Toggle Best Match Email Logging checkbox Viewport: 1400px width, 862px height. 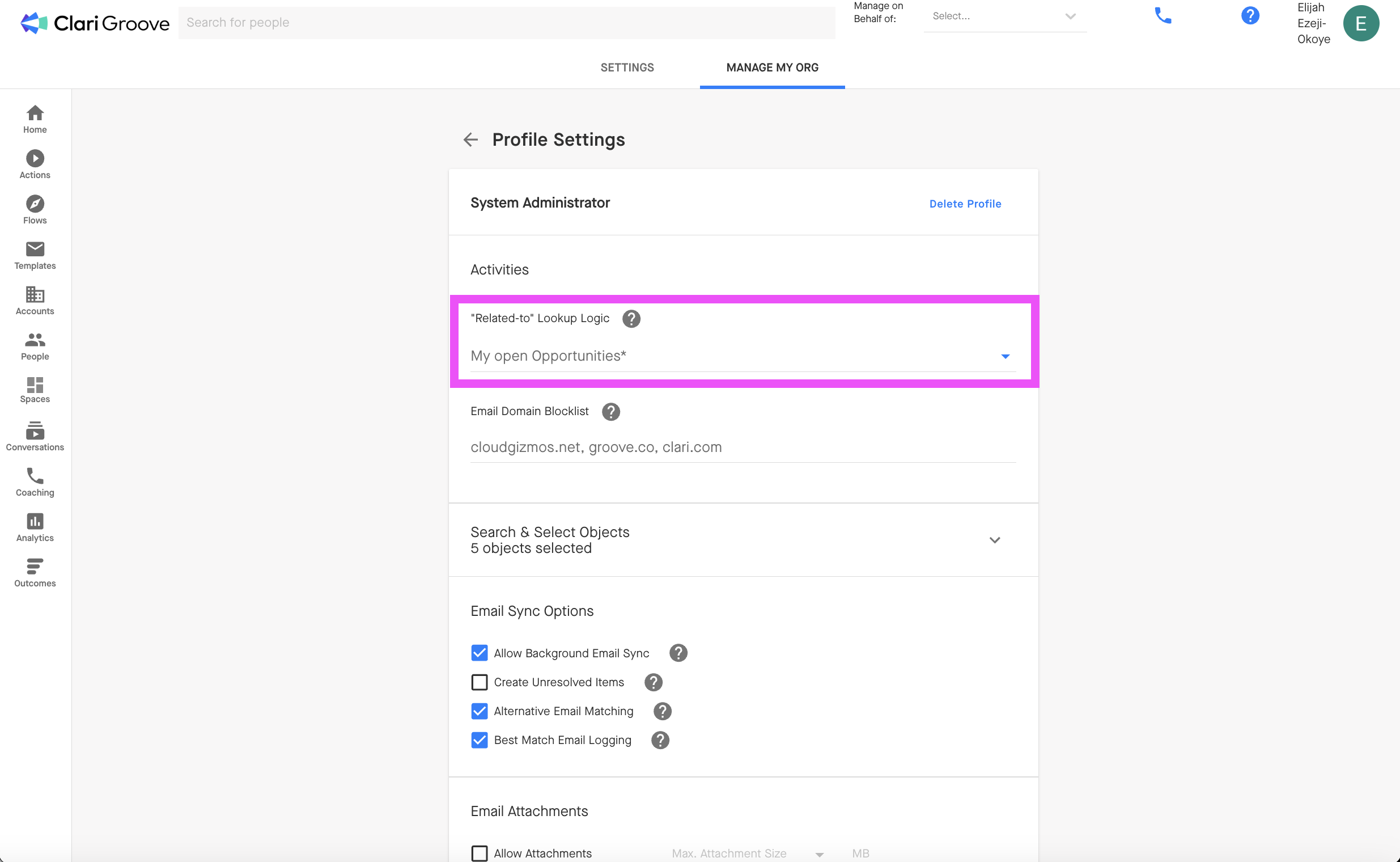point(479,741)
